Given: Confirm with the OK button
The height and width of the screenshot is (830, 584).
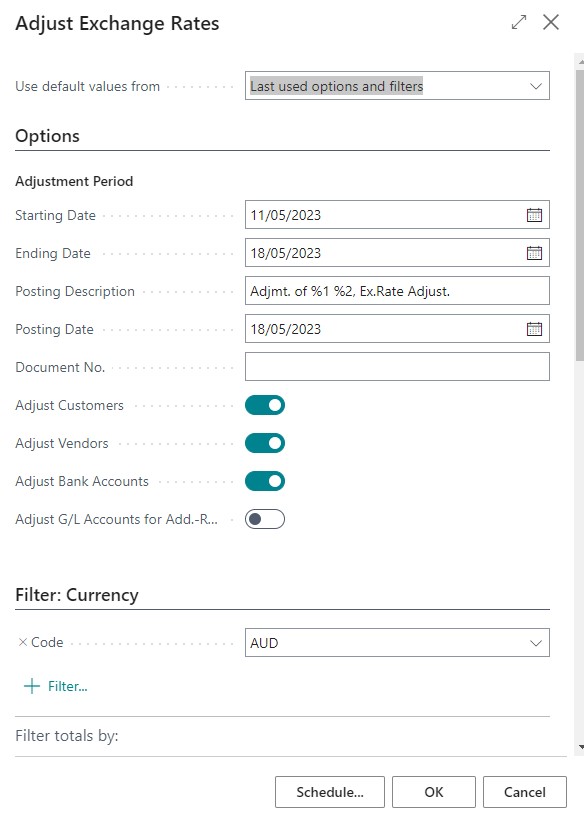Looking at the screenshot, I should tap(434, 792).
